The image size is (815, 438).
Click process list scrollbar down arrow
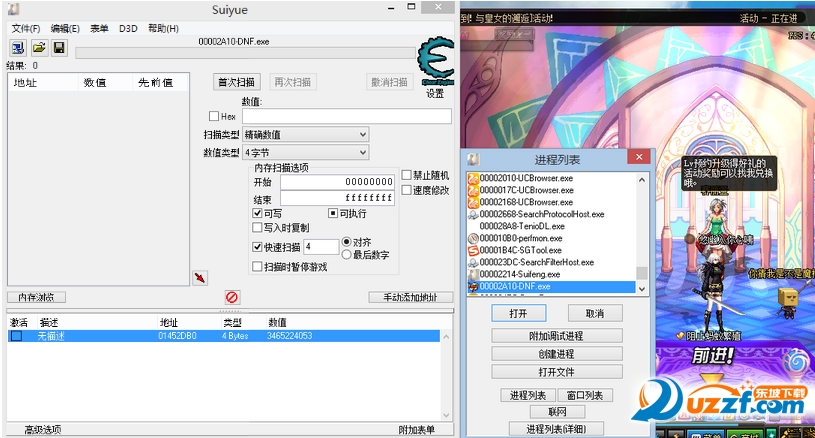(x=642, y=288)
